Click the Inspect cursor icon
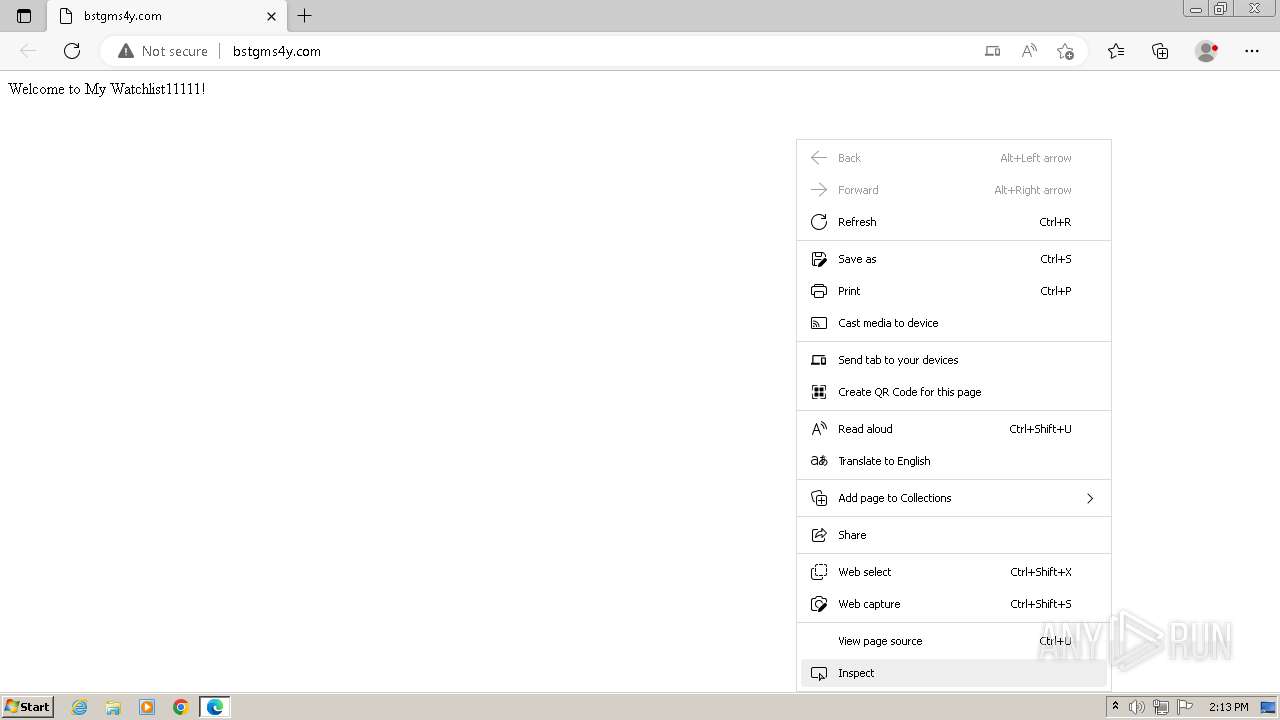The image size is (1280, 720). (x=819, y=673)
